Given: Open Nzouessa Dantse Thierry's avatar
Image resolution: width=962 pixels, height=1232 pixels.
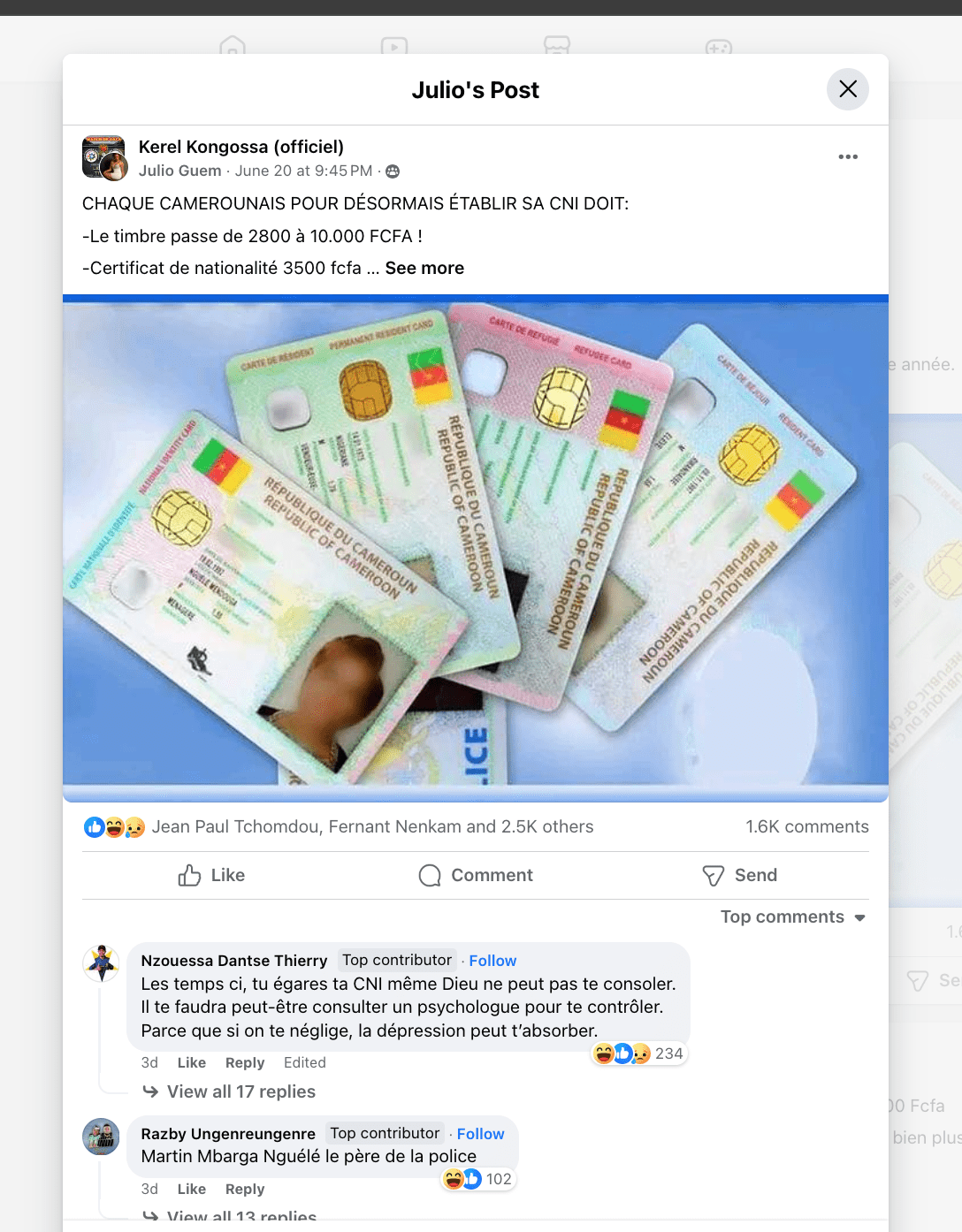Looking at the screenshot, I should click(102, 962).
